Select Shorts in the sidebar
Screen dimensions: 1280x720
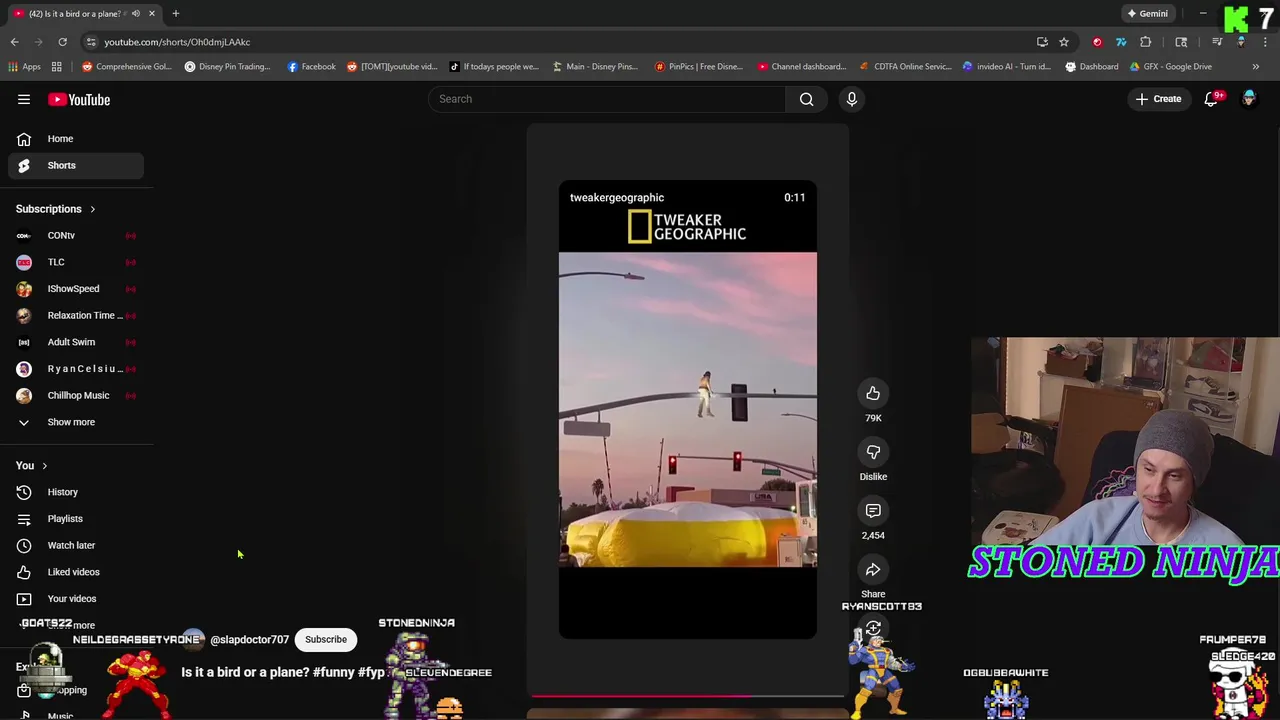click(x=77, y=165)
